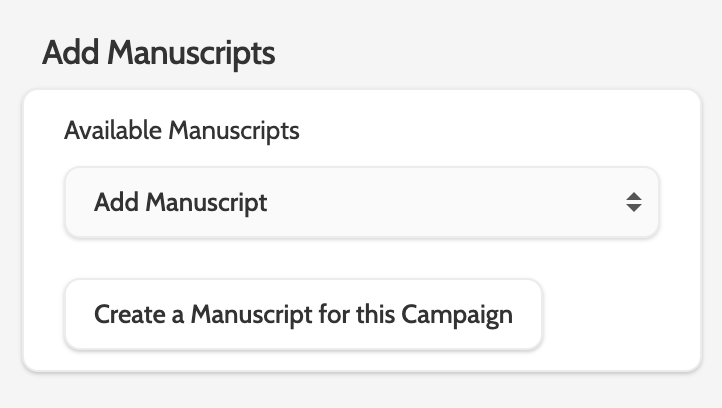Hit the button below the manuscript dropdown
Screen dimensions: 722x408
pyautogui.click(x=303, y=314)
